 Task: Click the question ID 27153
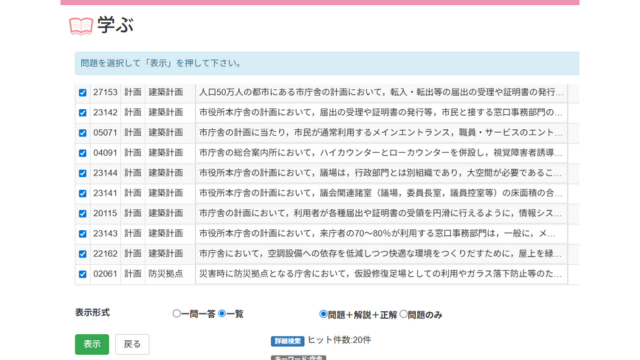(x=105, y=92)
